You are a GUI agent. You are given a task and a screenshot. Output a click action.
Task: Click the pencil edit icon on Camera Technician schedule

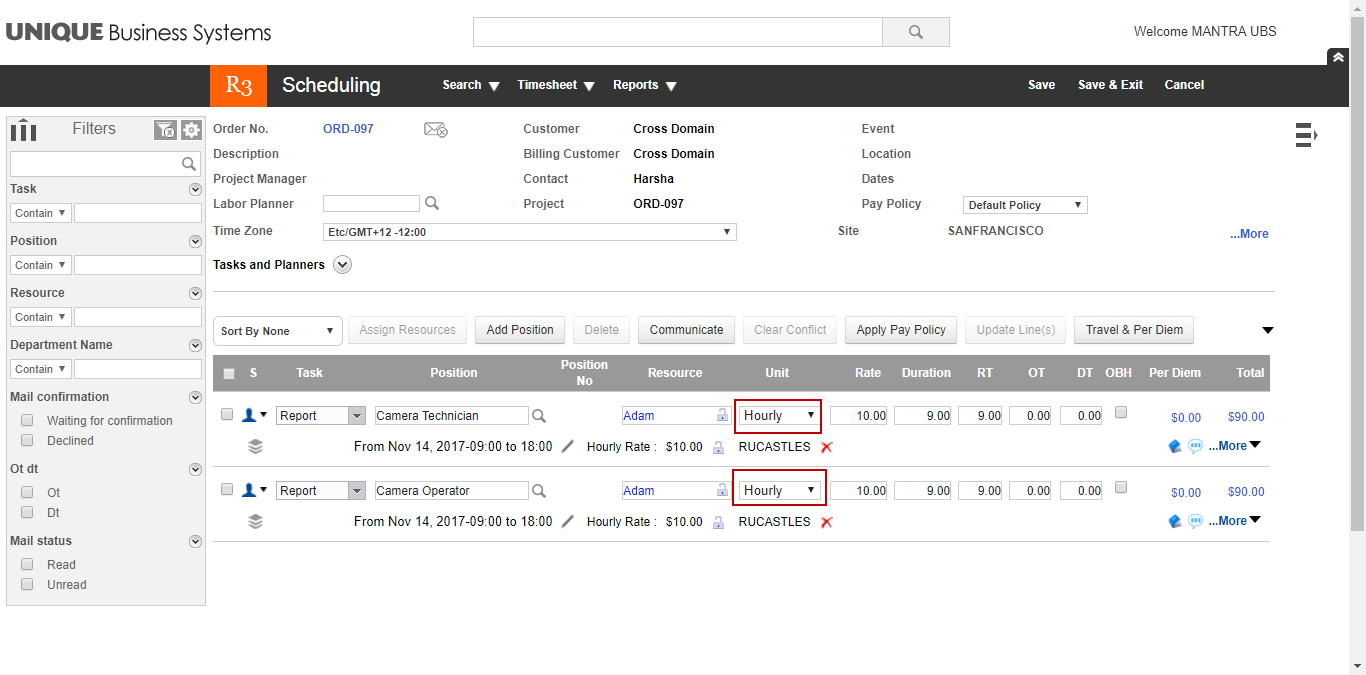coord(567,446)
